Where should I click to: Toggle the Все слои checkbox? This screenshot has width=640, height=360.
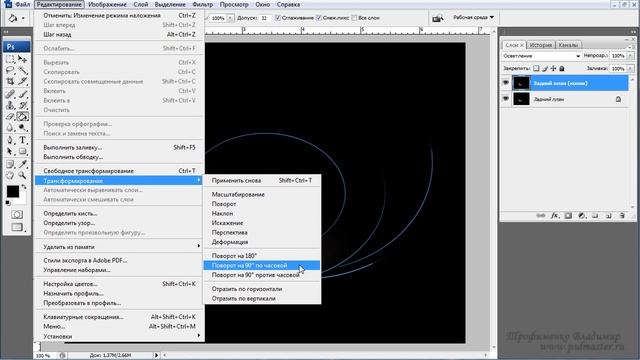[x=354, y=18]
